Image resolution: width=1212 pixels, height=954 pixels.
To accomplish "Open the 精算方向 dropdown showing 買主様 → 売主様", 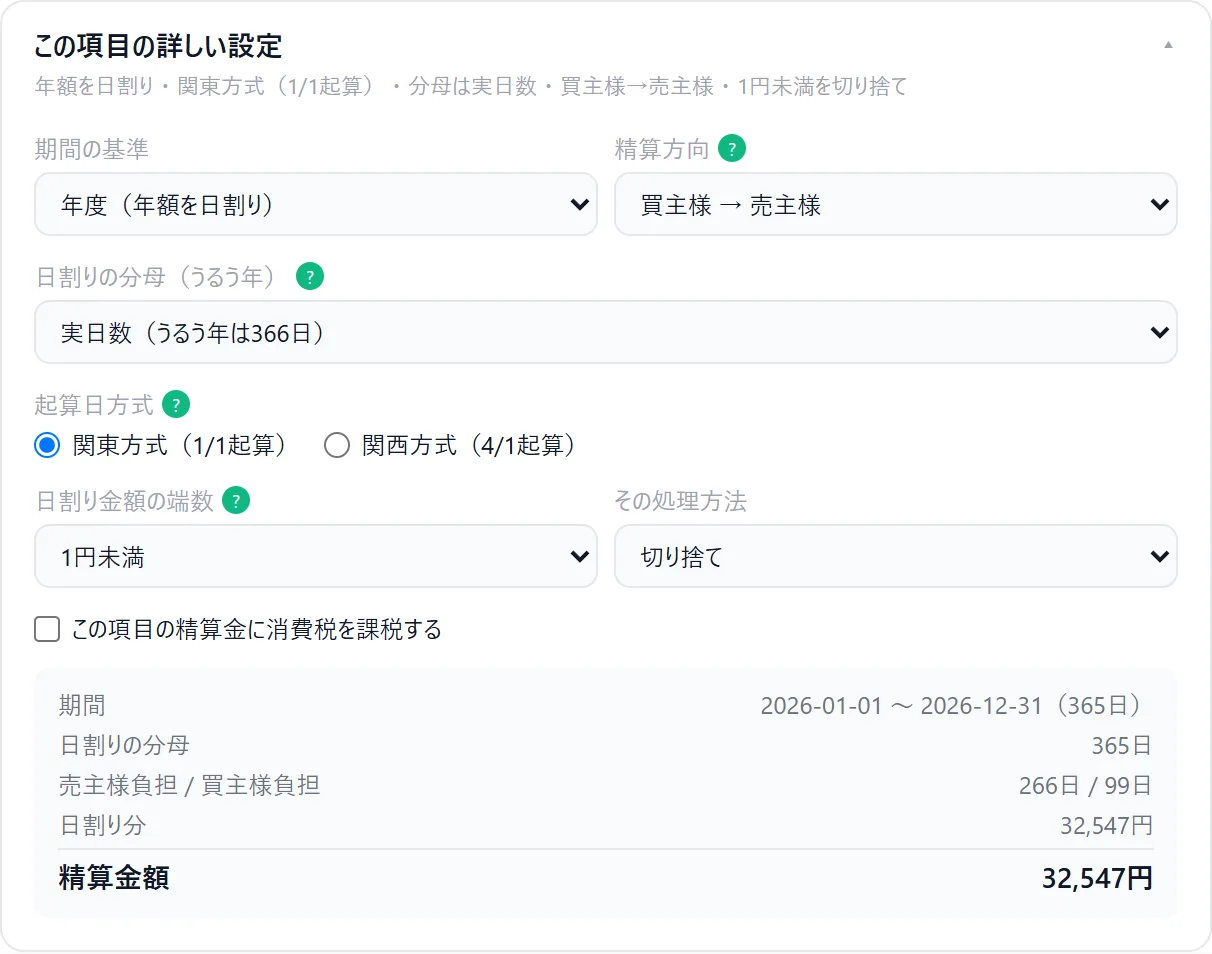I will [896, 204].
